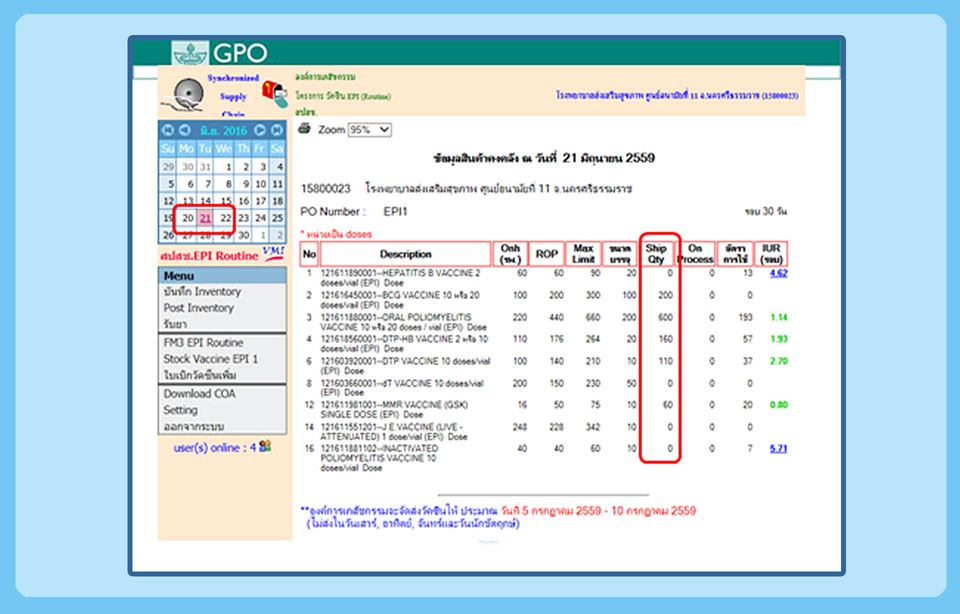
Task: Open Post Inventory menu item
Action: point(199,308)
